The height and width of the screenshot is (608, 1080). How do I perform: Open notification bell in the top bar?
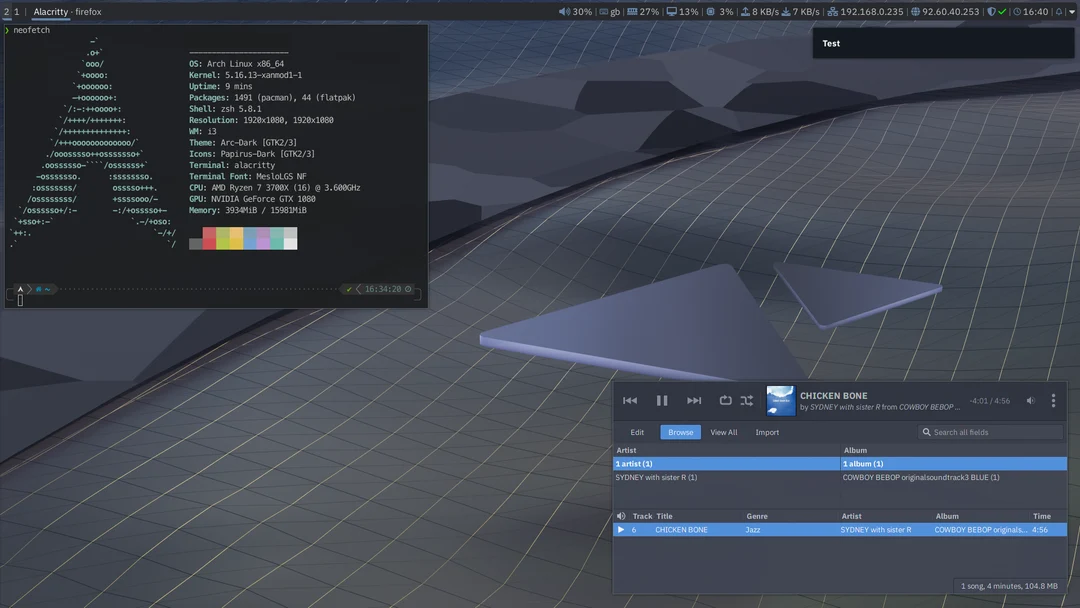[1059, 12]
